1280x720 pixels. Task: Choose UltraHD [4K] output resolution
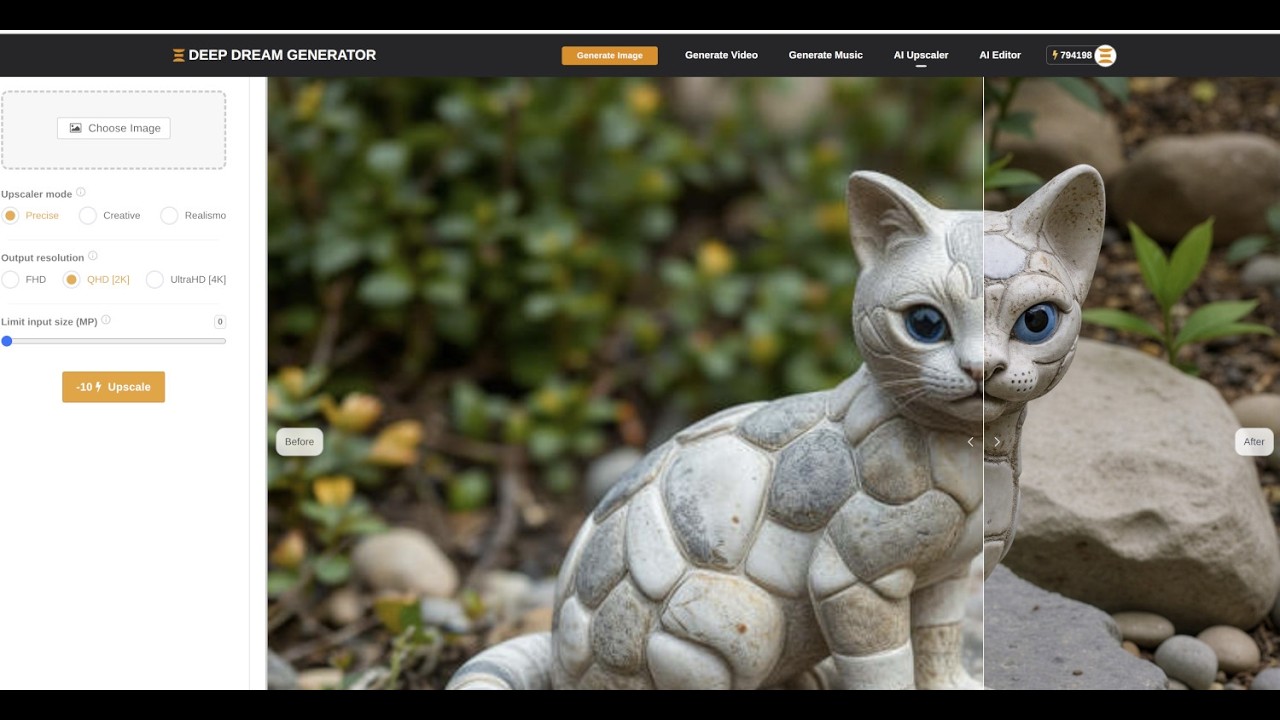click(x=154, y=279)
